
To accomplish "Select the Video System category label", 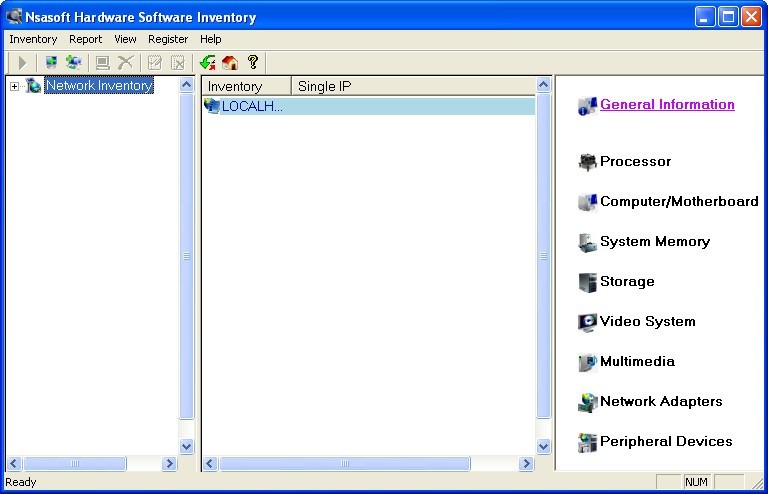I will pyautogui.click(x=648, y=321).
